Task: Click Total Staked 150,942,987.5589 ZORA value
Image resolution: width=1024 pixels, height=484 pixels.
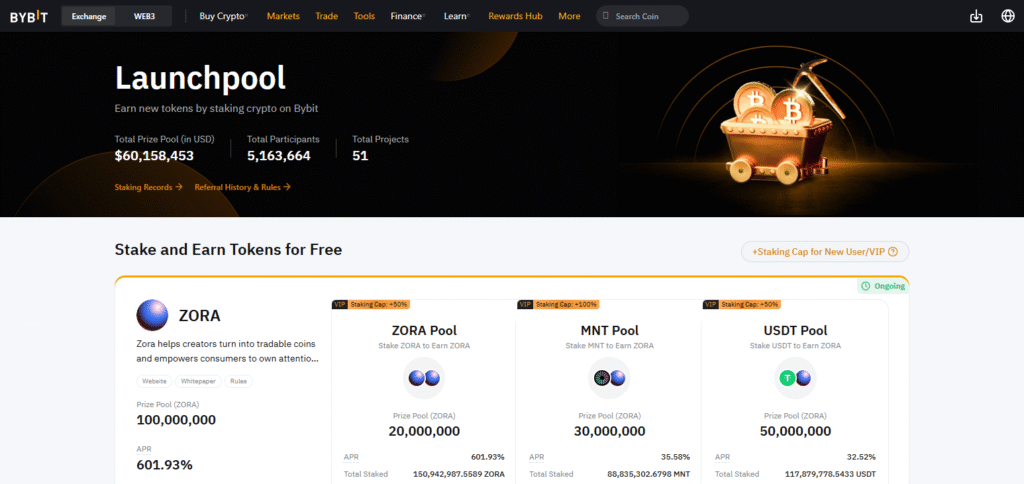Action: point(458,474)
